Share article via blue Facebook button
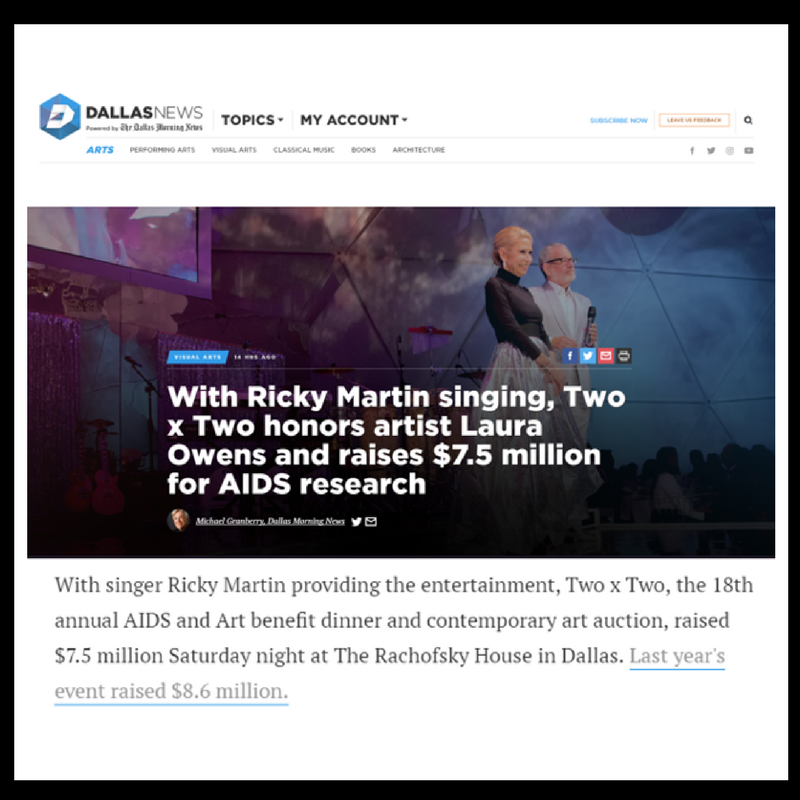 click(x=570, y=356)
